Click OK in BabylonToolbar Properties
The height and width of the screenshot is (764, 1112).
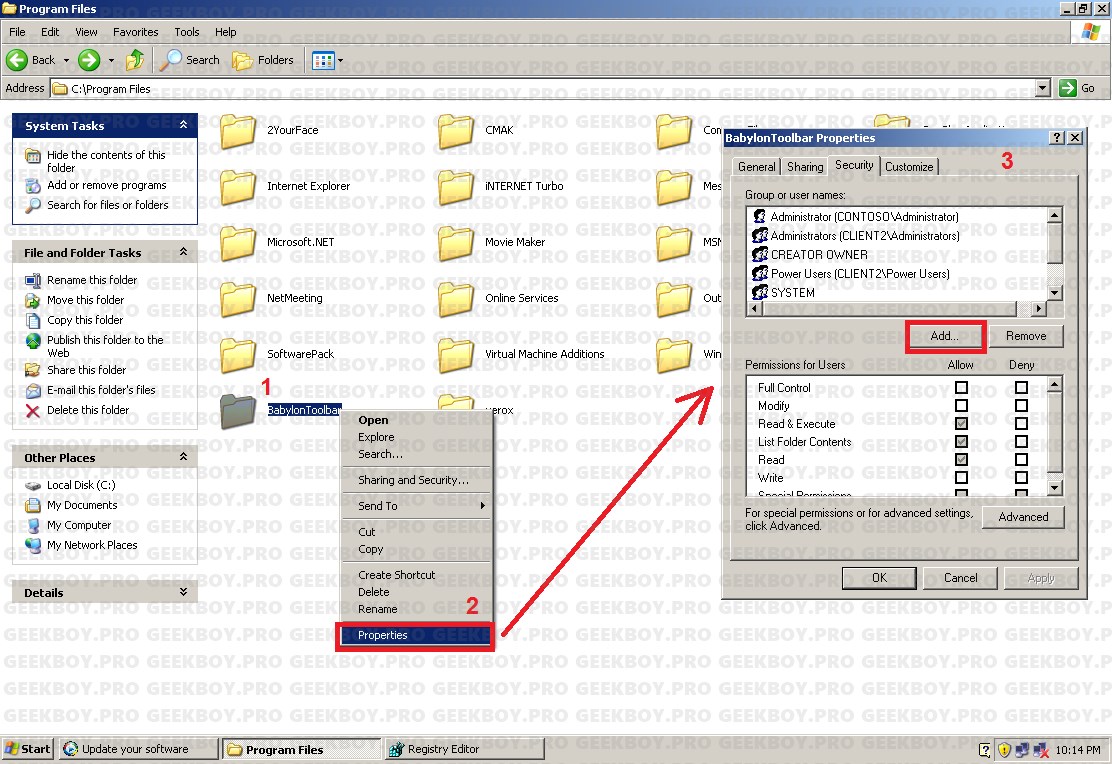pyautogui.click(x=879, y=578)
